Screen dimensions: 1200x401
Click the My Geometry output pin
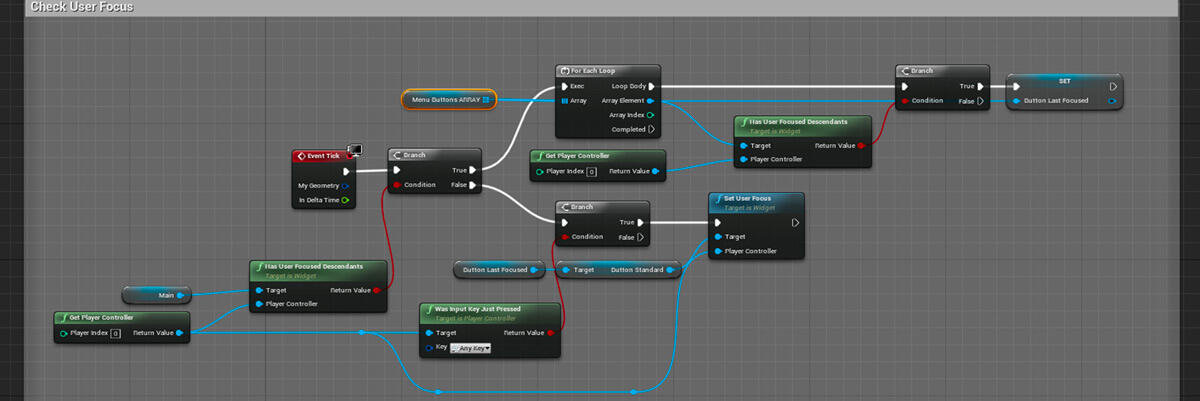[345, 185]
